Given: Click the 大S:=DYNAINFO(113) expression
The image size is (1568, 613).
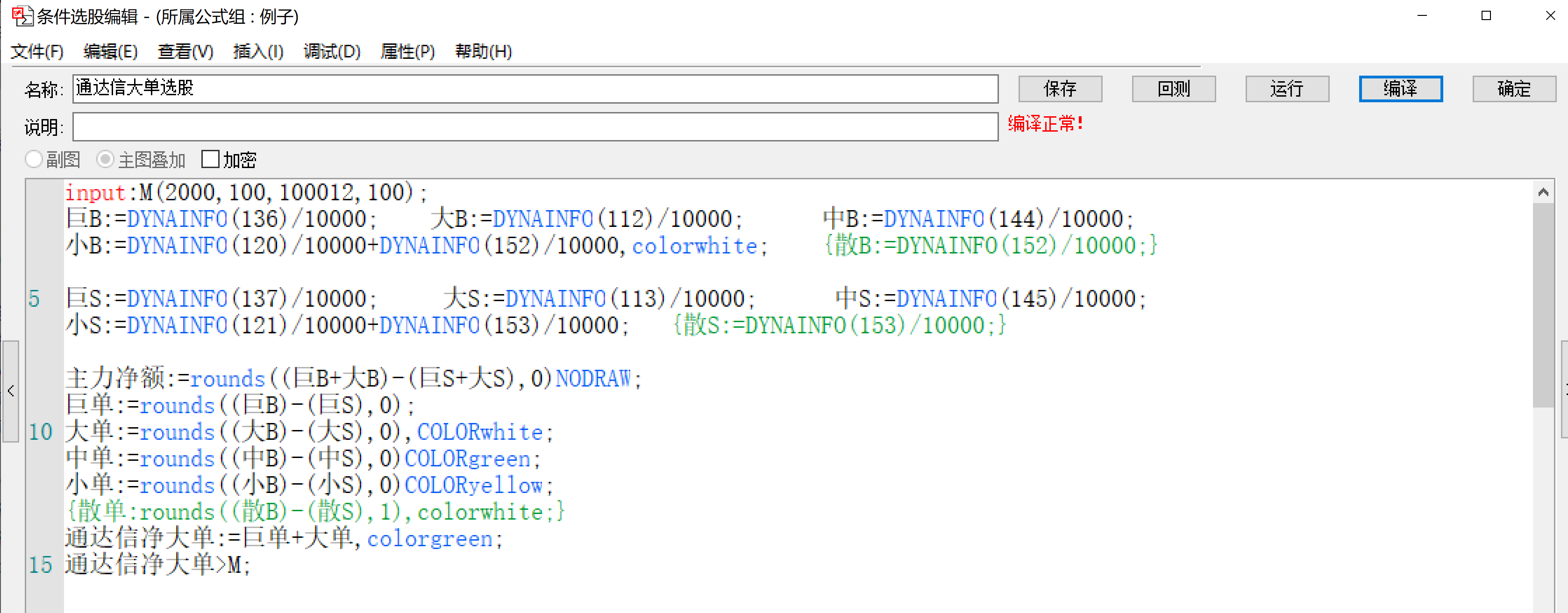Looking at the screenshot, I should click(599, 299).
